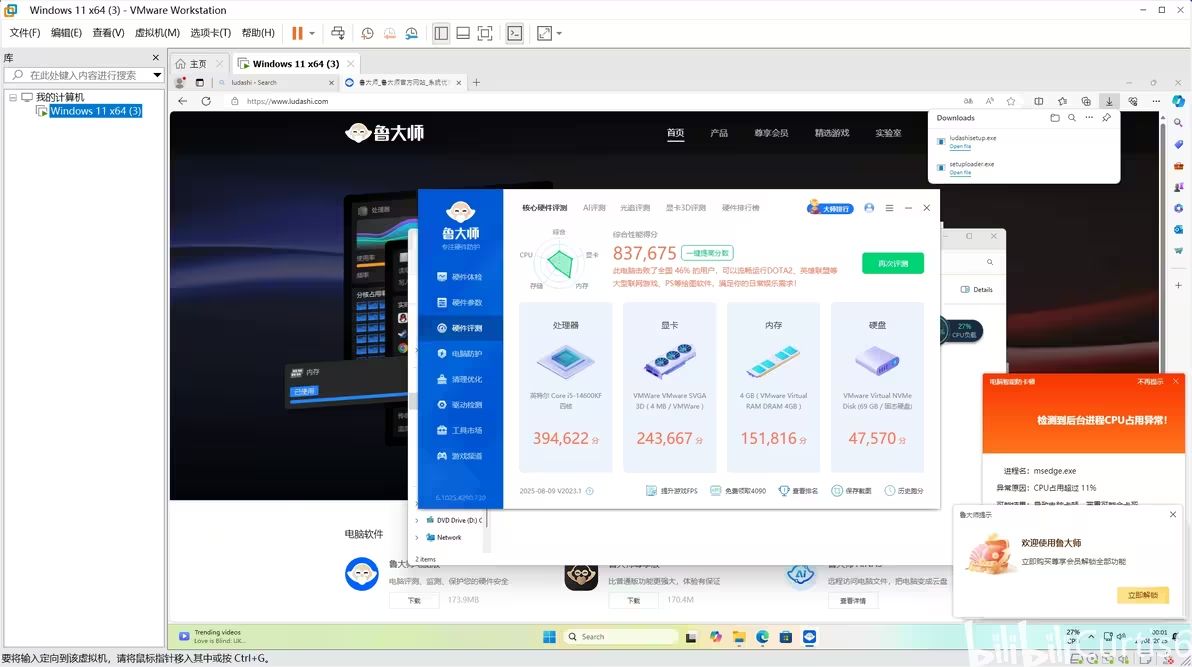Open downloads folder icon in Downloads panel
The image size is (1192, 667).
click(x=1054, y=118)
